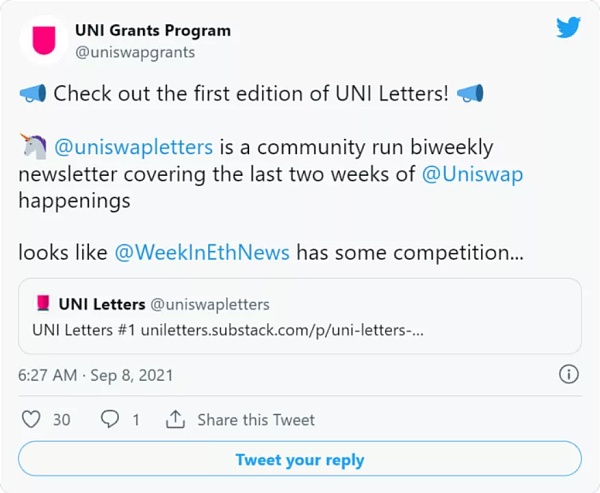Click the megaphone emoji after 'UNI Letters!'

tap(470, 93)
